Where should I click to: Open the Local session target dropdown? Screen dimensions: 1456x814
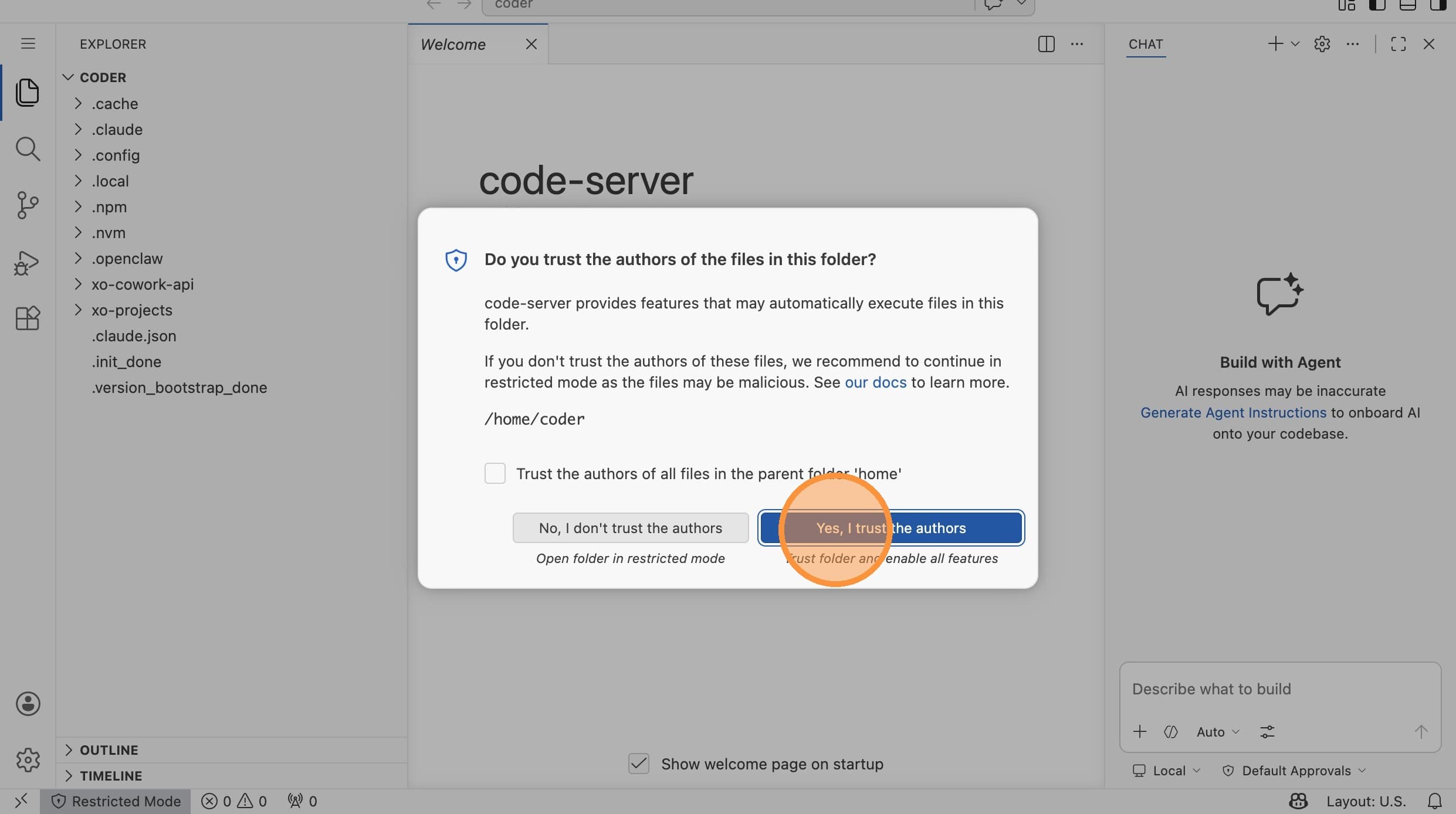click(x=1166, y=770)
